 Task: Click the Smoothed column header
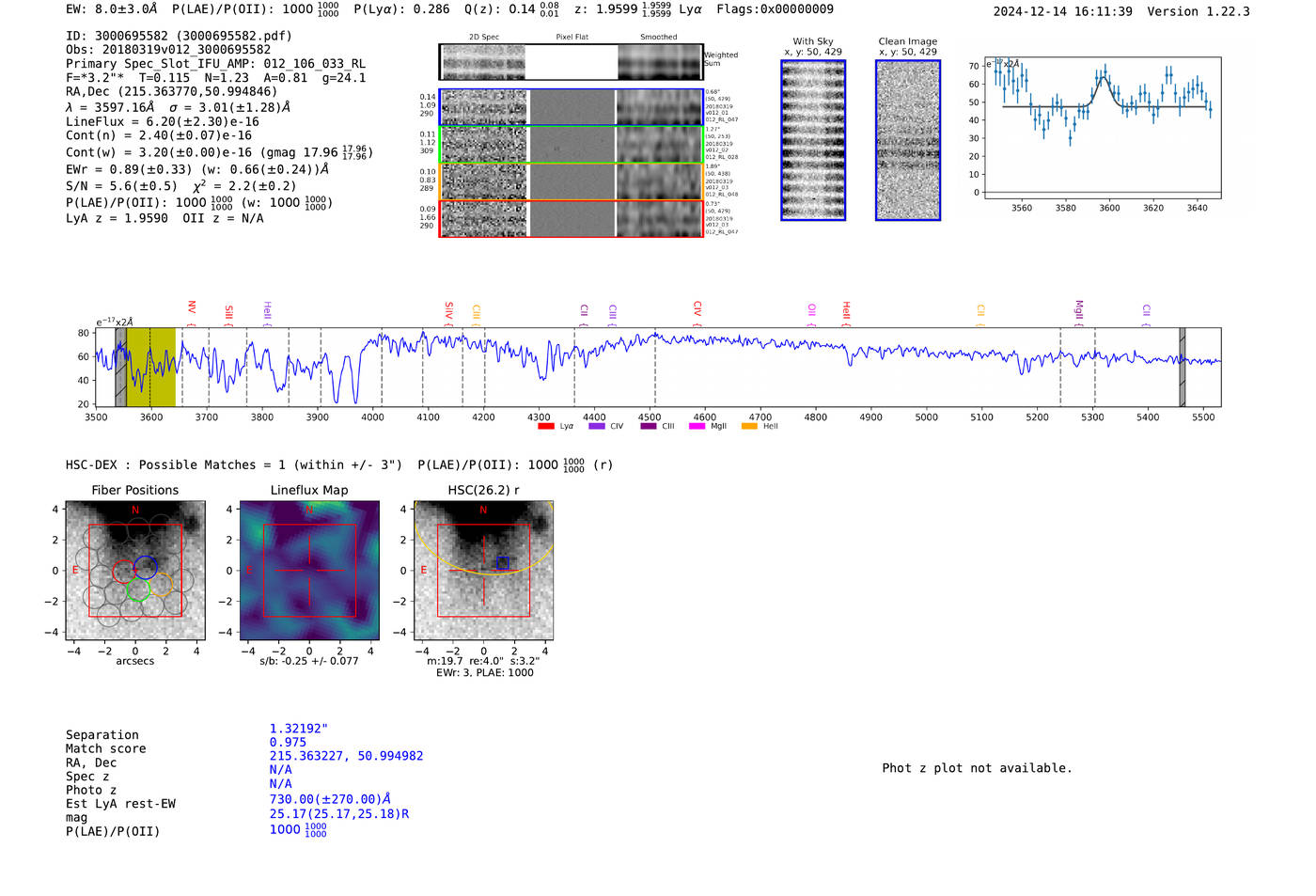(x=659, y=38)
